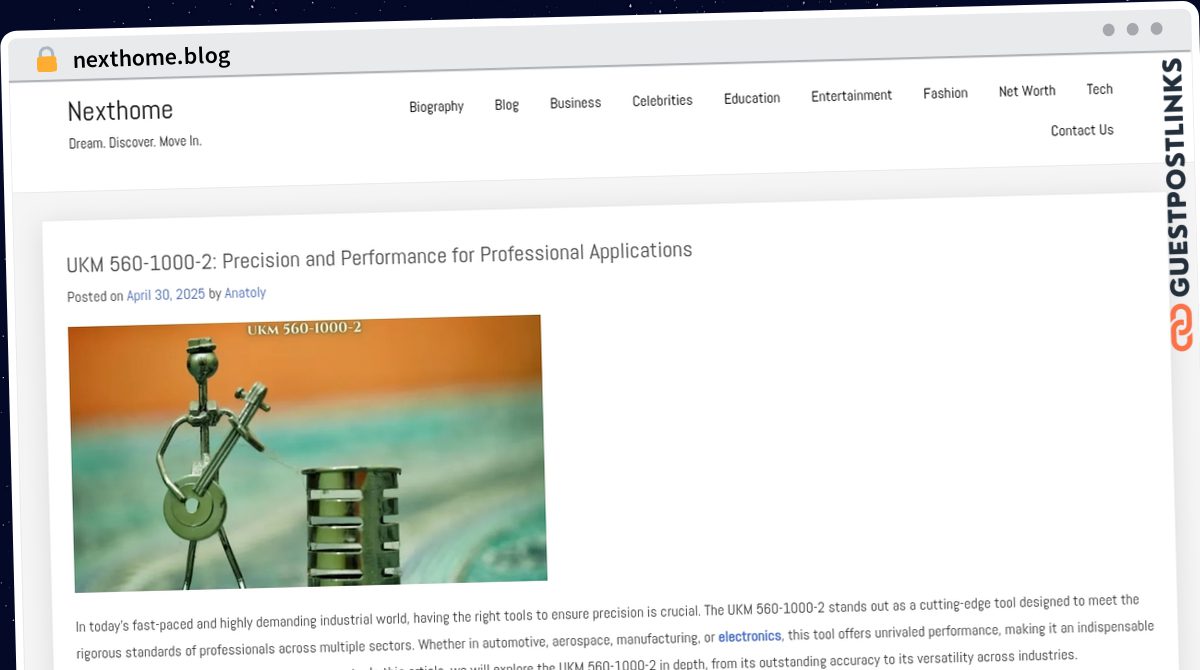Viewport: 1200px width, 670px height.
Task: Open the Net Worth menu item
Action: [1027, 91]
